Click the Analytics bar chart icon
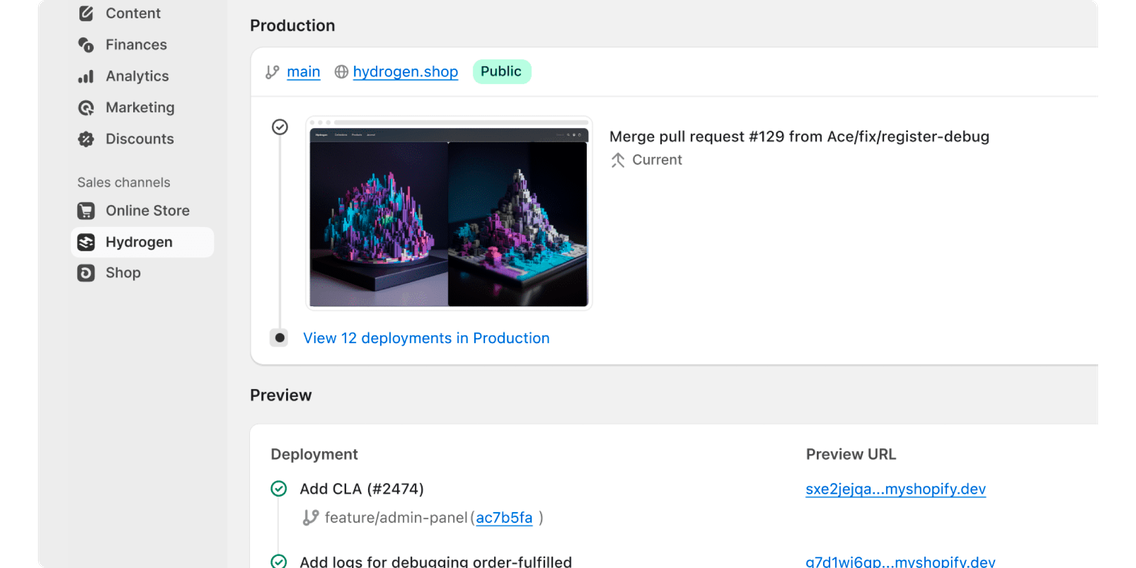The height and width of the screenshot is (568, 1136). tap(86, 76)
